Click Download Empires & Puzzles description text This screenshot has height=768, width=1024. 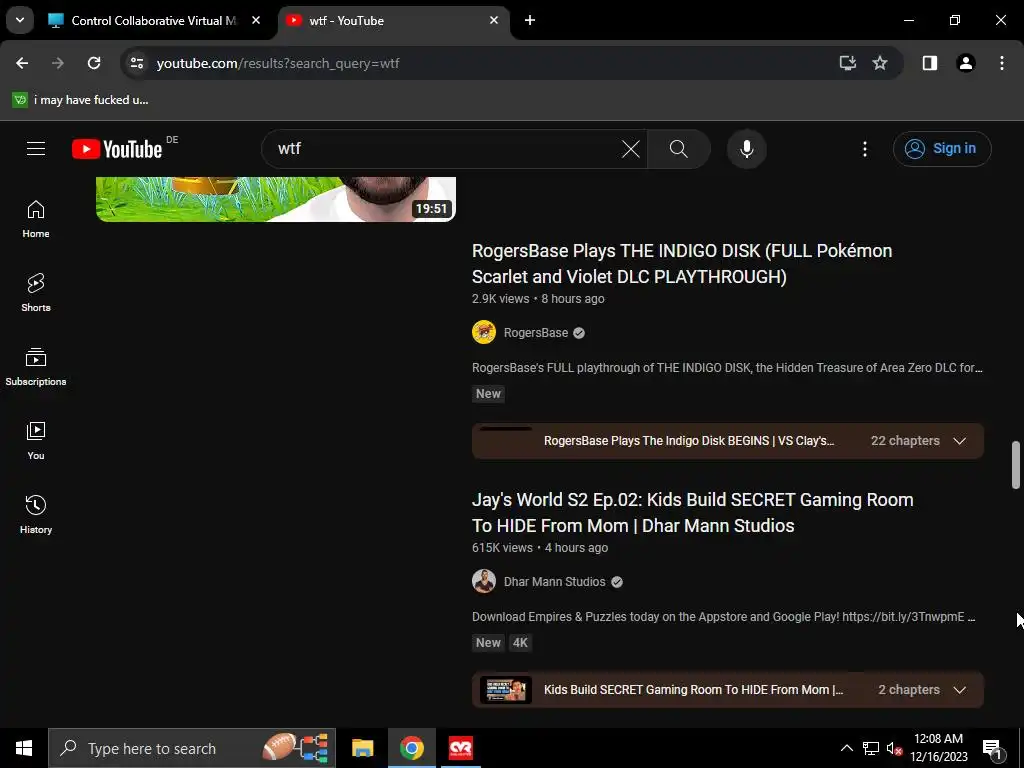point(724,616)
